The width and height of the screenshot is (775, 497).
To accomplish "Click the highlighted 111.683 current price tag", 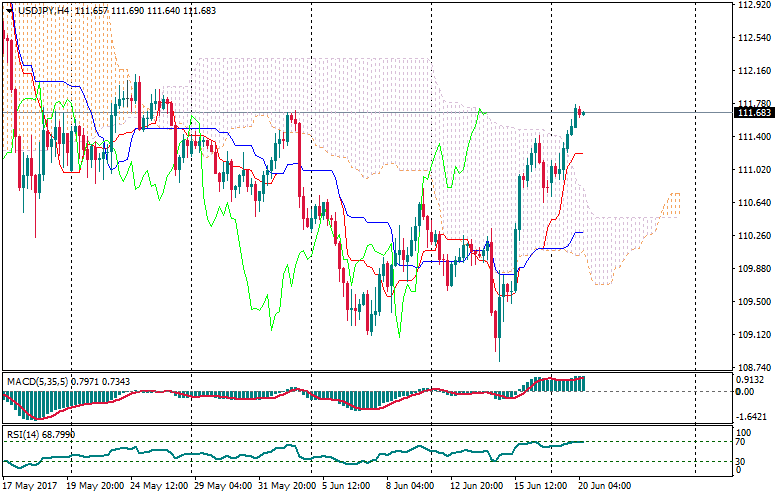I will (751, 113).
